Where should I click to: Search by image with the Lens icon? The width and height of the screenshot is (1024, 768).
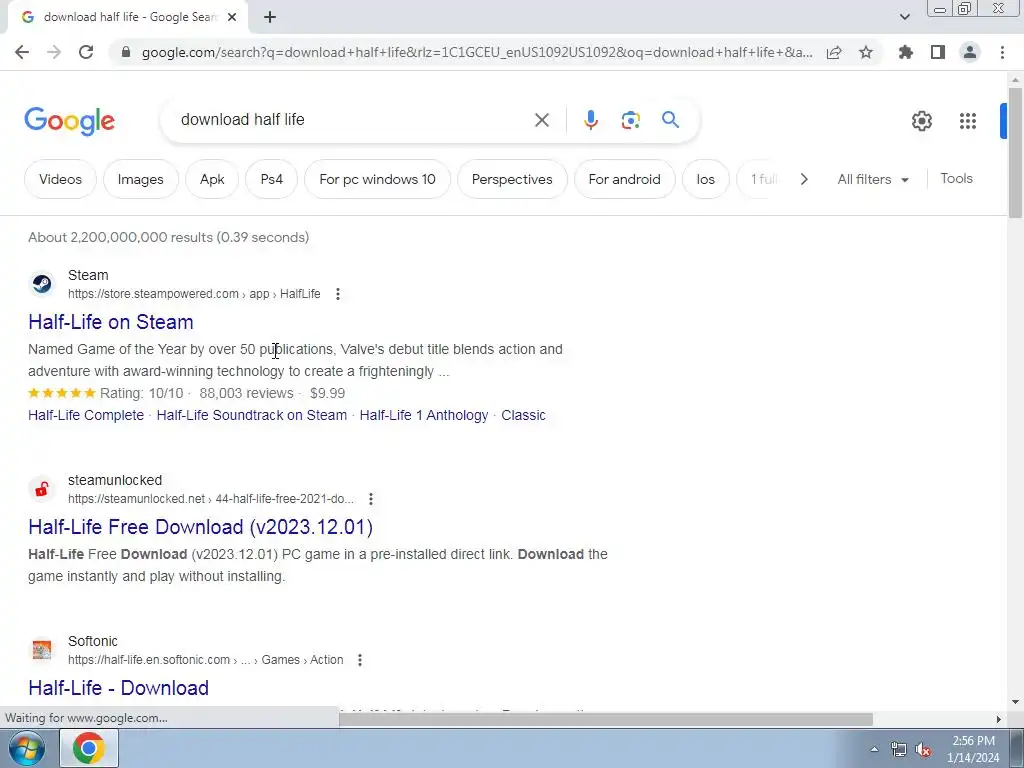[630, 120]
